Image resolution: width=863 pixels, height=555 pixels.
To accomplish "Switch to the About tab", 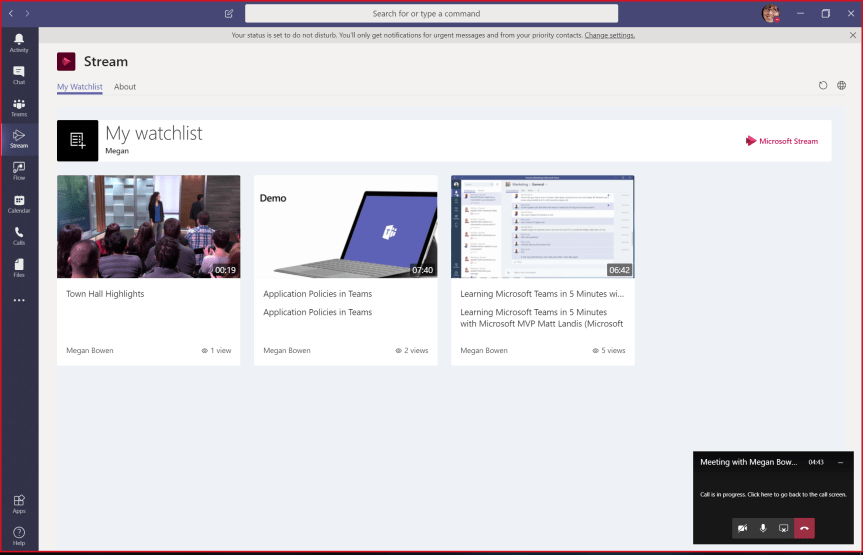I will coord(125,87).
